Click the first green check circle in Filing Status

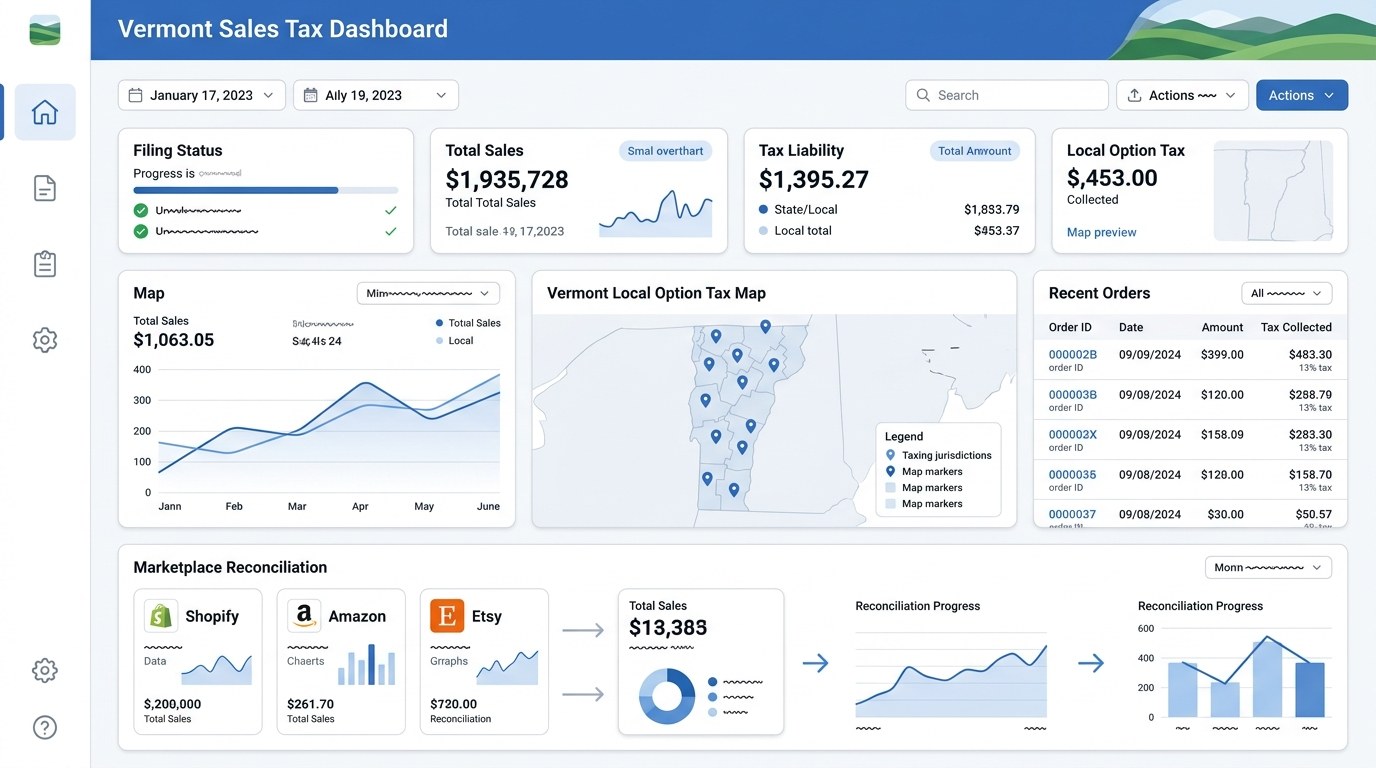pyautogui.click(x=141, y=210)
